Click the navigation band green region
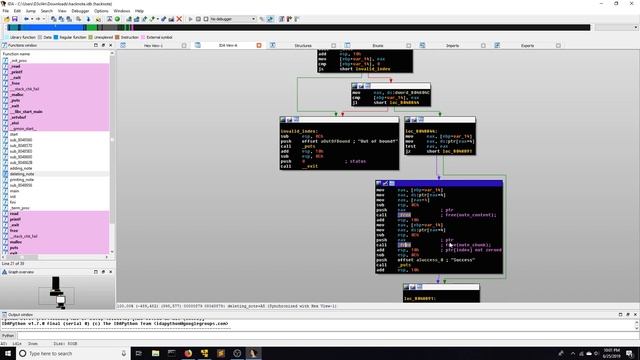Viewport: 640px width, 360px height. (92, 28)
